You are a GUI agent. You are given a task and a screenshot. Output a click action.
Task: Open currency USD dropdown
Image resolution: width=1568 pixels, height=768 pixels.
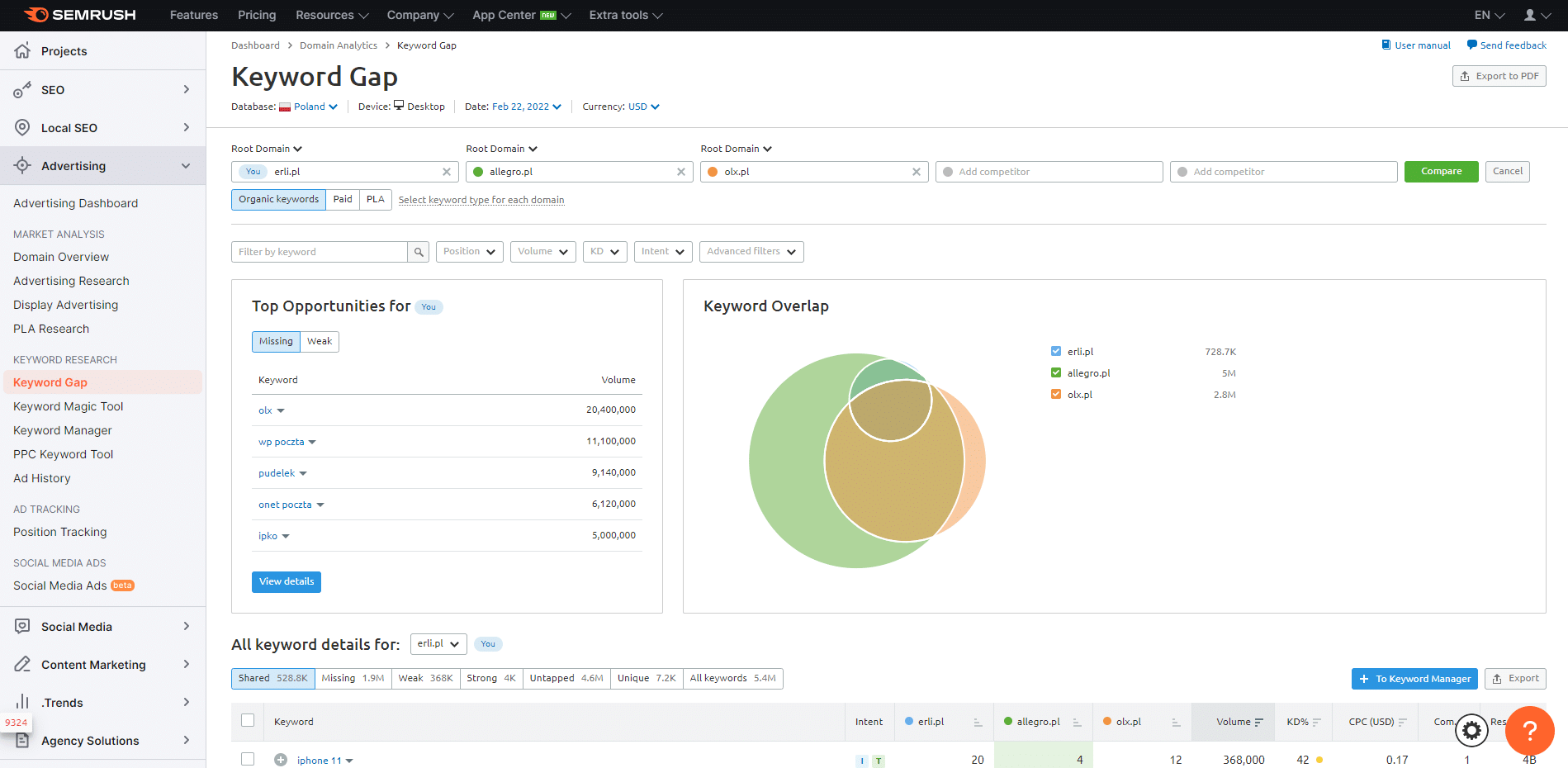[x=644, y=107]
